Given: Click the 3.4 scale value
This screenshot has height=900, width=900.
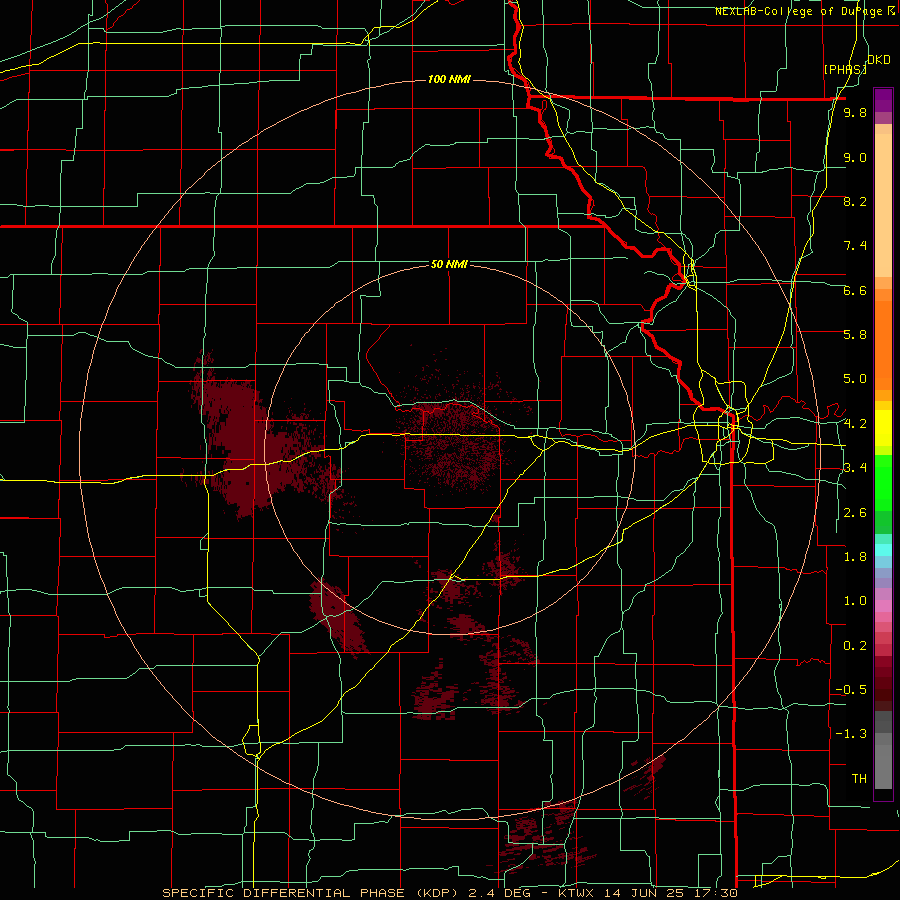Looking at the screenshot, I should tap(855, 468).
